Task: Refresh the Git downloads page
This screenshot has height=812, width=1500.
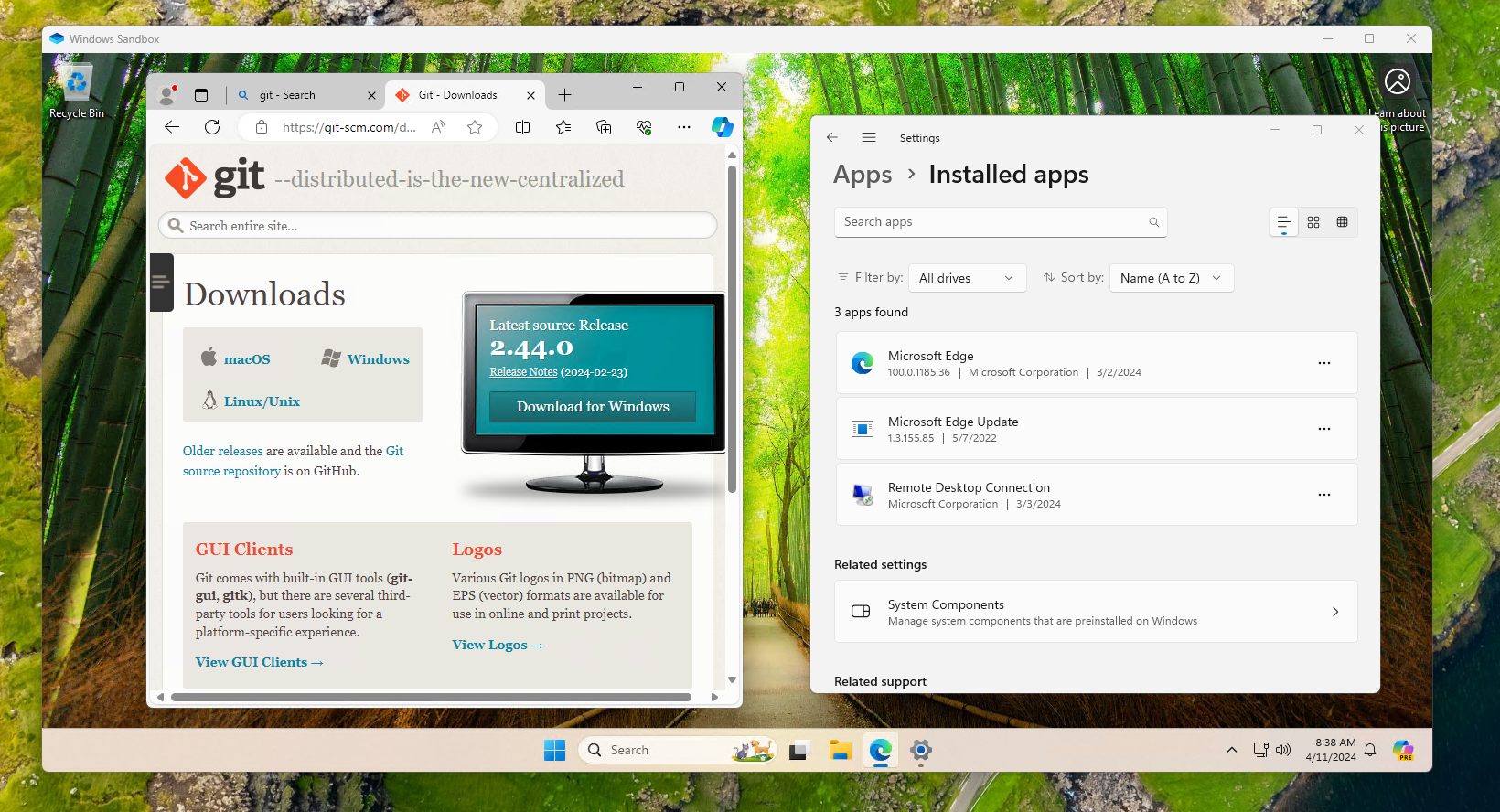Action: (212, 127)
